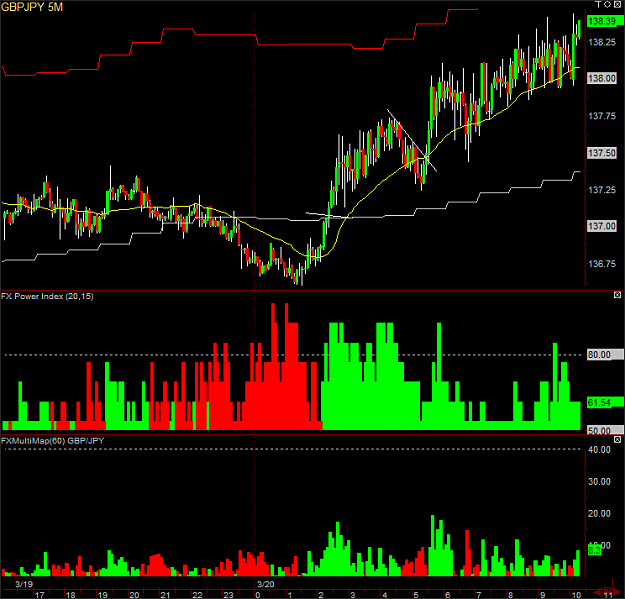
Task: Click the 9 hour label on time axis
Action: [x=542, y=595]
